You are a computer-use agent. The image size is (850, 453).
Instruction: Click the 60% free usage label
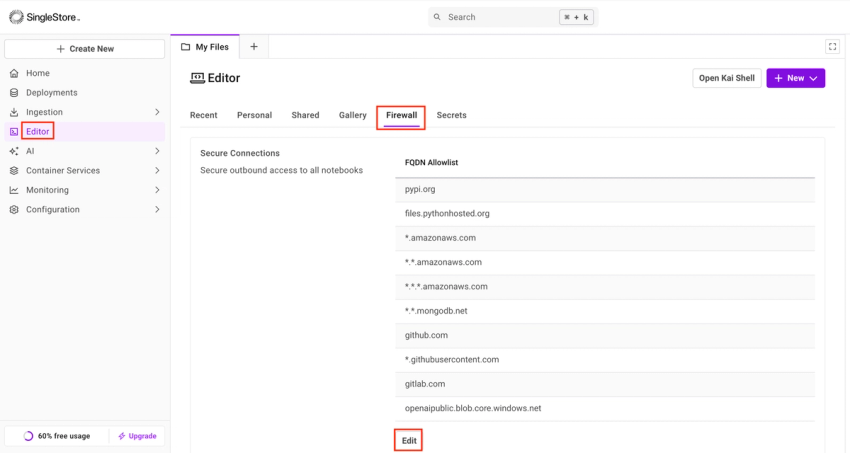point(64,436)
